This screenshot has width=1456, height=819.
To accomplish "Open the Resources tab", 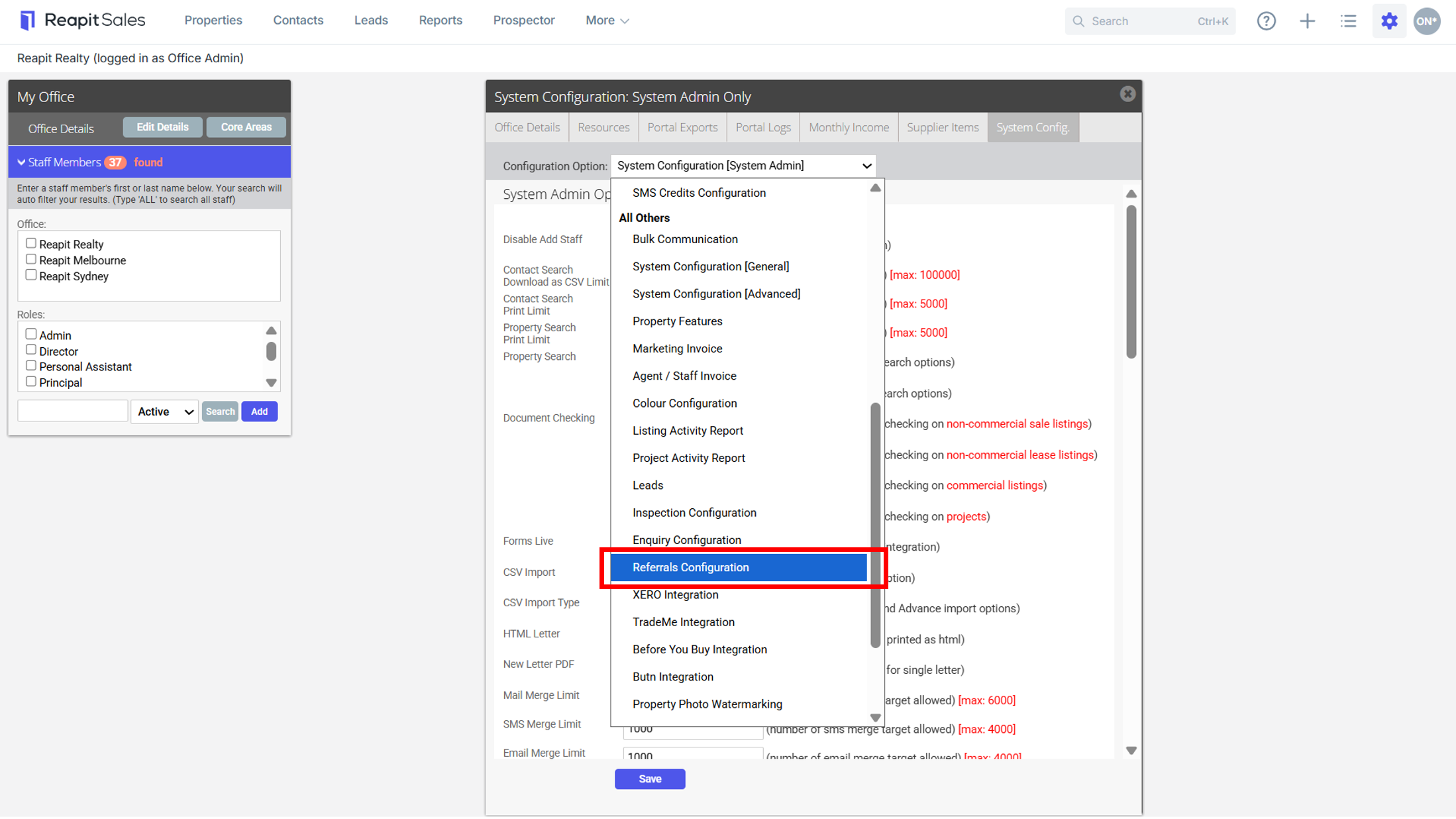I will 603,127.
